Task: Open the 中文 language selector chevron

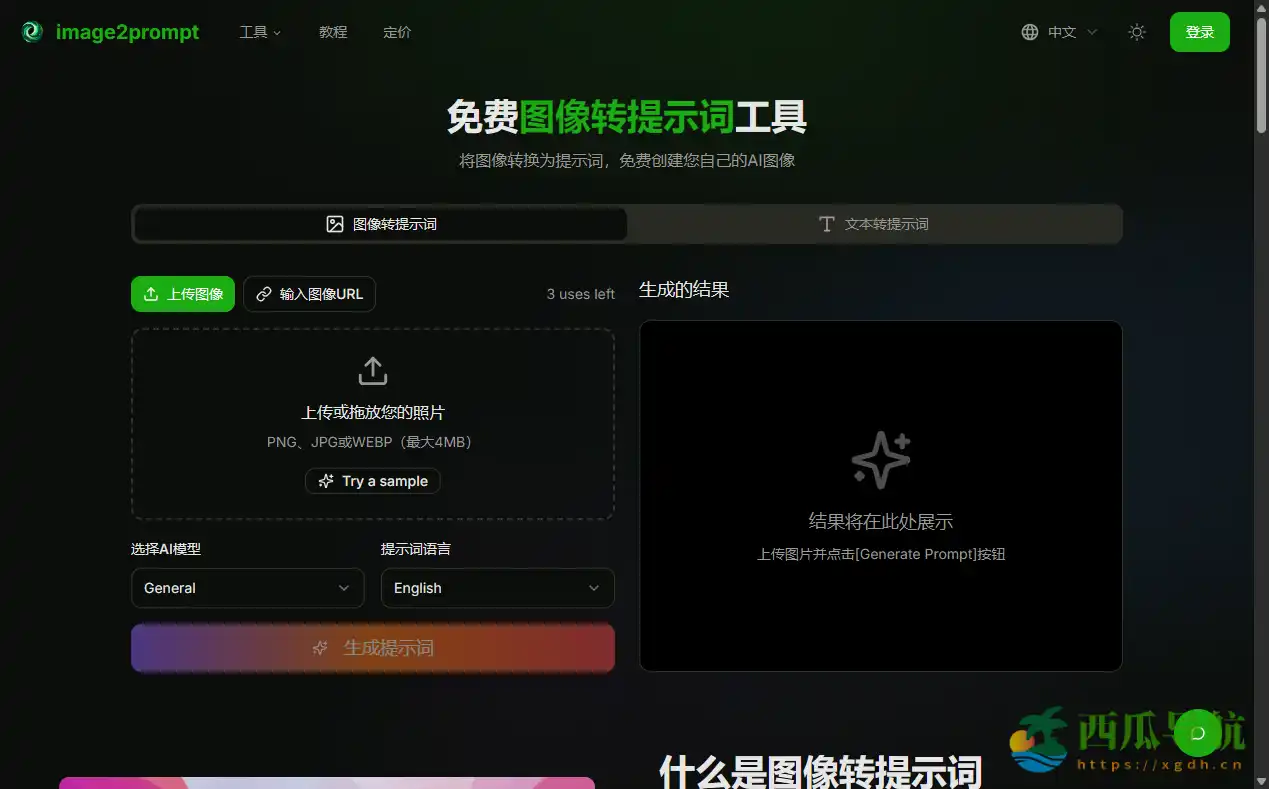Action: 1091,31
